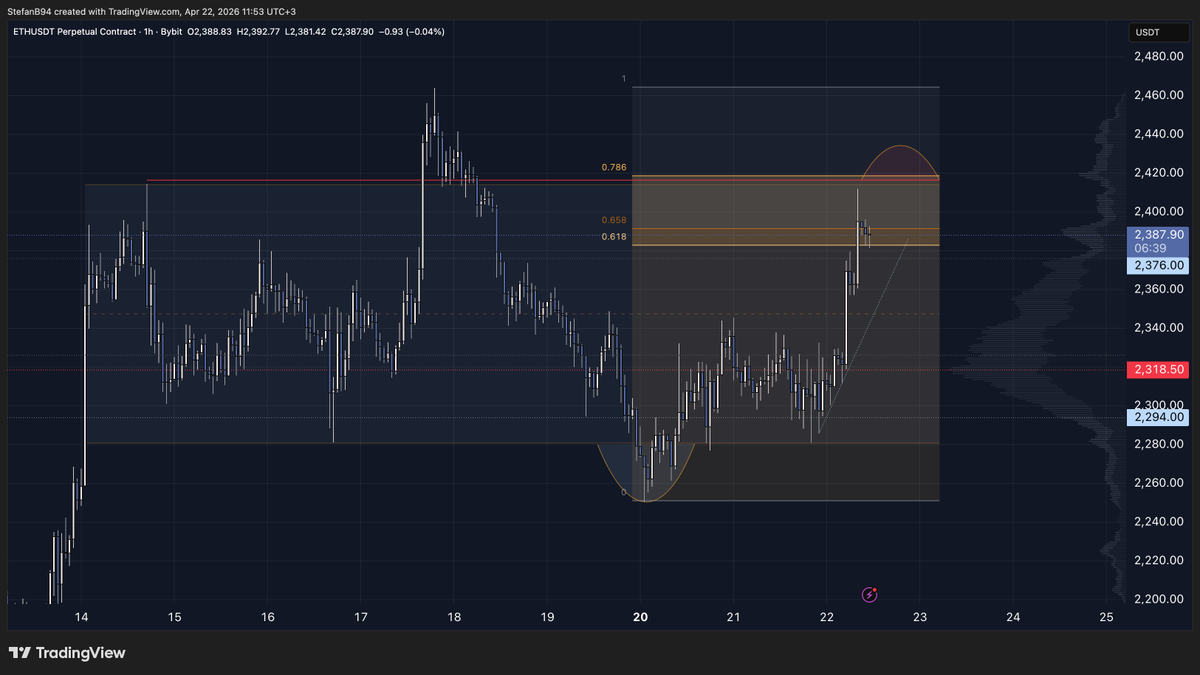
Task: Select the 0.658 Fibonacci level label
Action: pyautogui.click(x=614, y=220)
